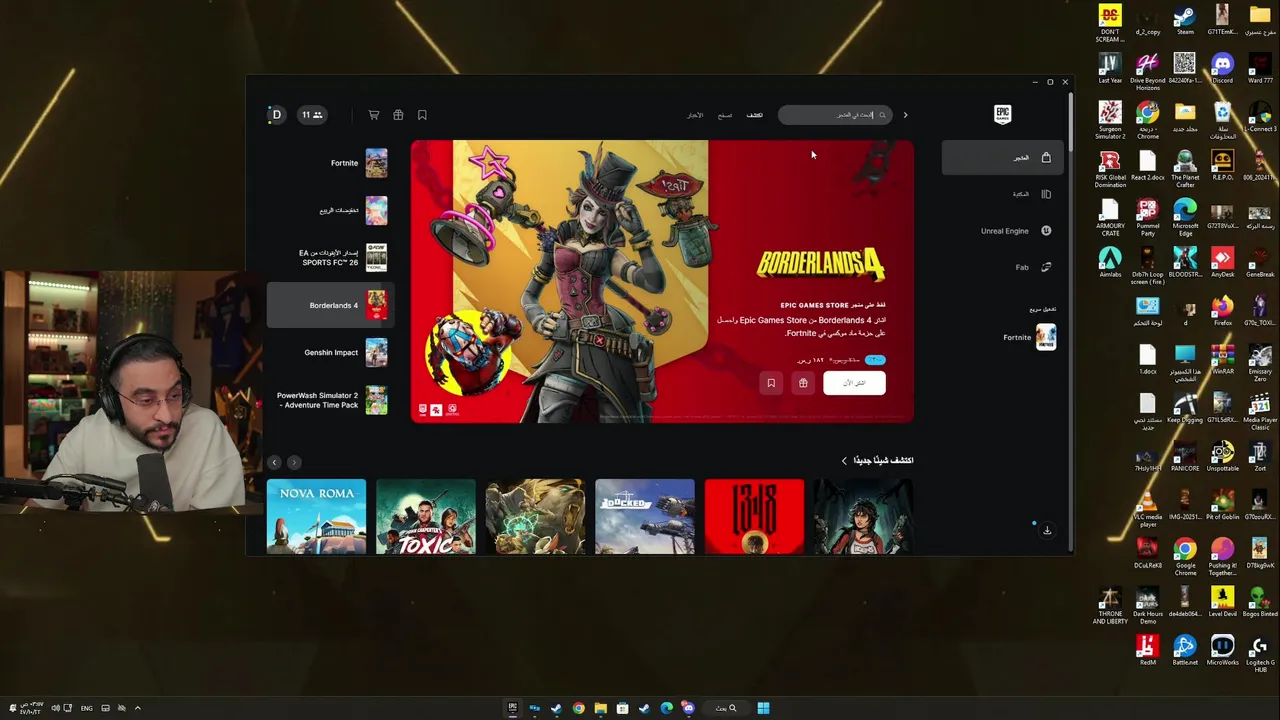Select the DON'T SCREAM desktop icon
This screenshot has width=1280, height=720.
click(1110, 23)
